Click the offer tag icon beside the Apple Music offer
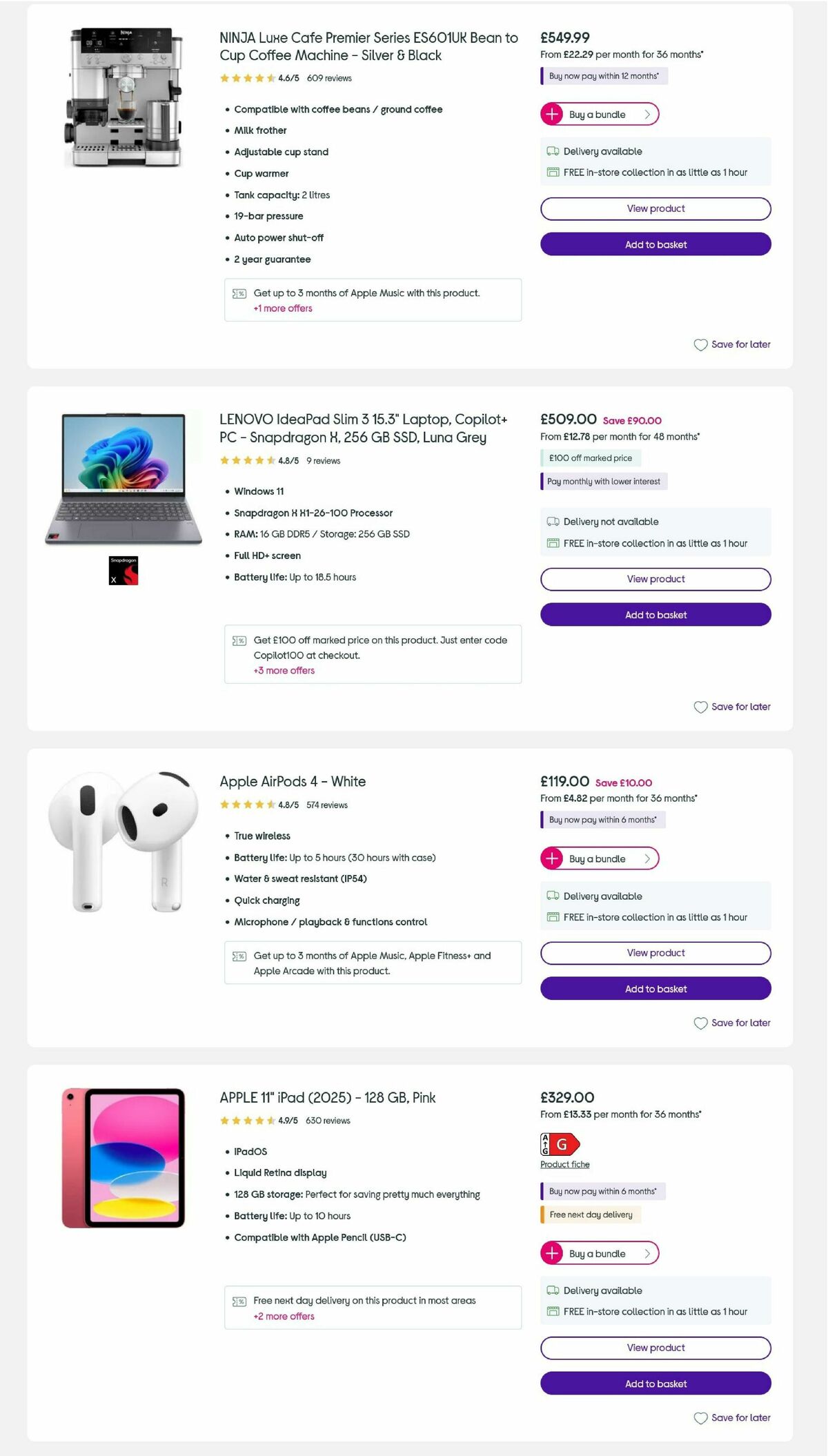 (239, 293)
